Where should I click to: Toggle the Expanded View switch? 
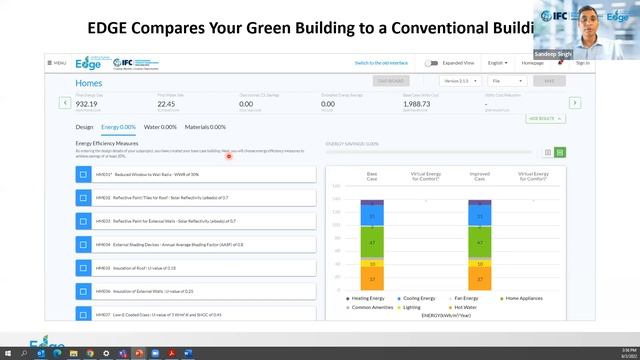(431, 63)
